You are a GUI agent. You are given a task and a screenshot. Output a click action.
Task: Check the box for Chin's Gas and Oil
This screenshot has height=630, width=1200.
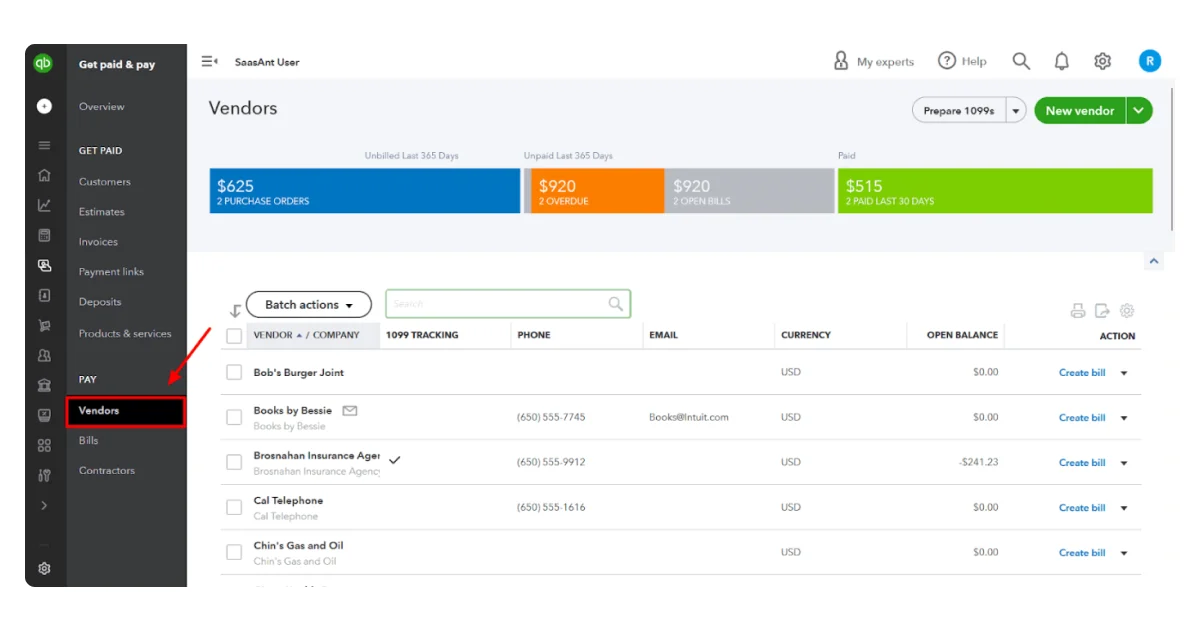click(234, 552)
